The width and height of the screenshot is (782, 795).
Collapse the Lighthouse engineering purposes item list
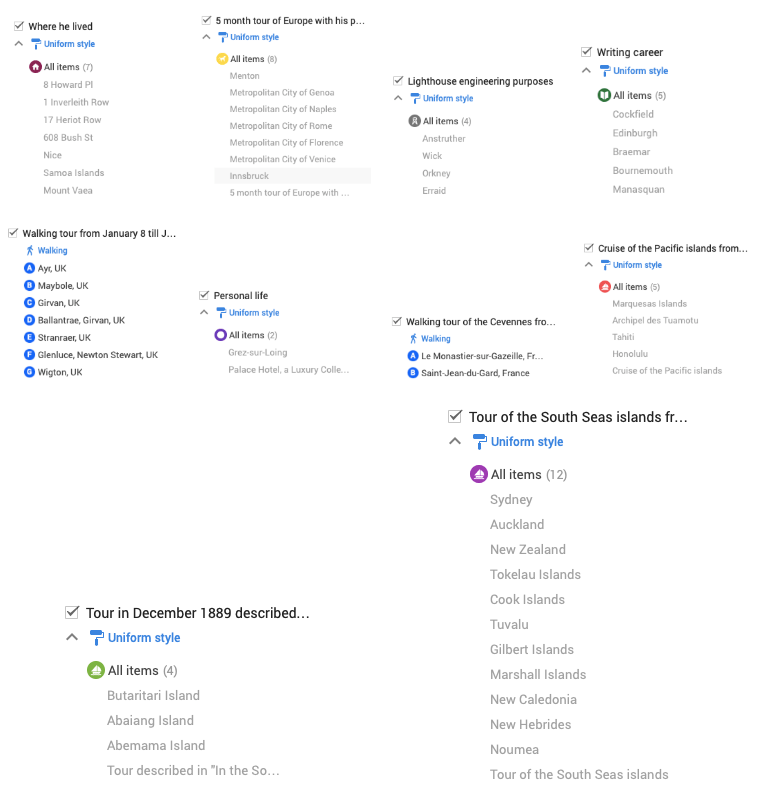(398, 98)
